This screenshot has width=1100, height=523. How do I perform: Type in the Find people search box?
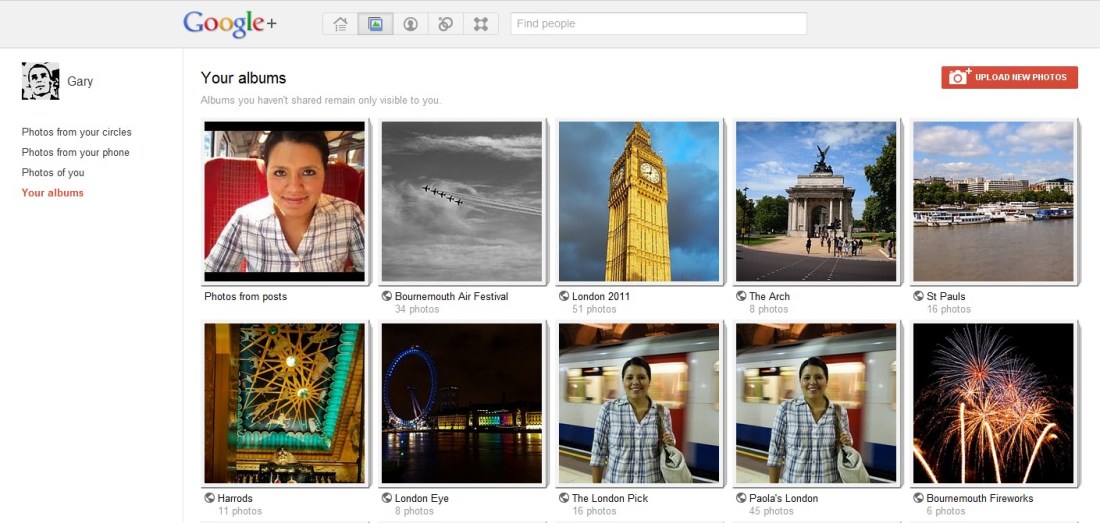pos(658,24)
